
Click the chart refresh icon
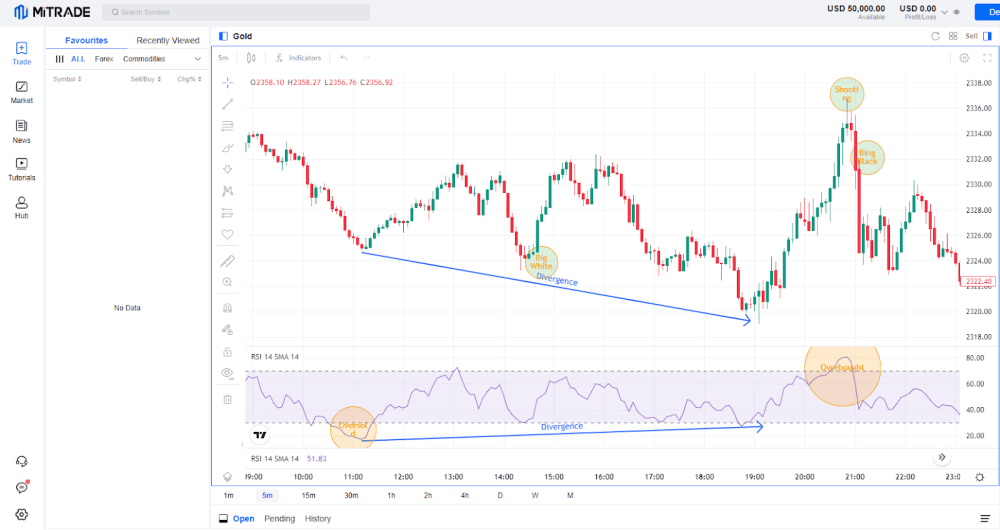(x=935, y=35)
